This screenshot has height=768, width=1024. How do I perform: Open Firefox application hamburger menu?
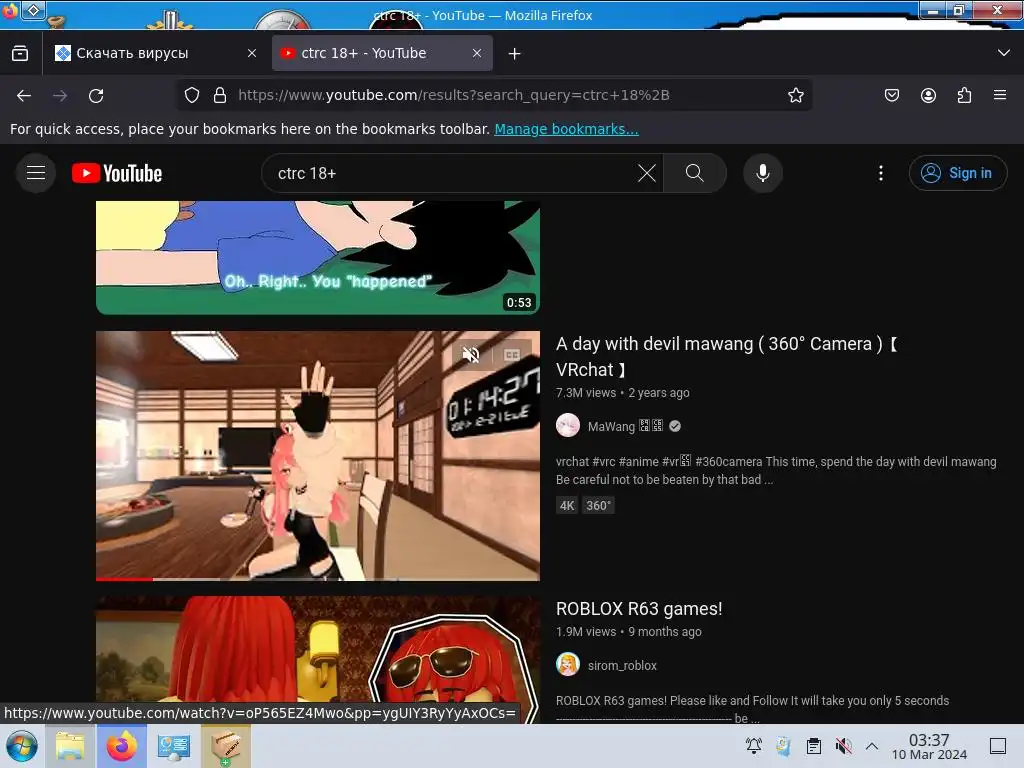(1000, 95)
